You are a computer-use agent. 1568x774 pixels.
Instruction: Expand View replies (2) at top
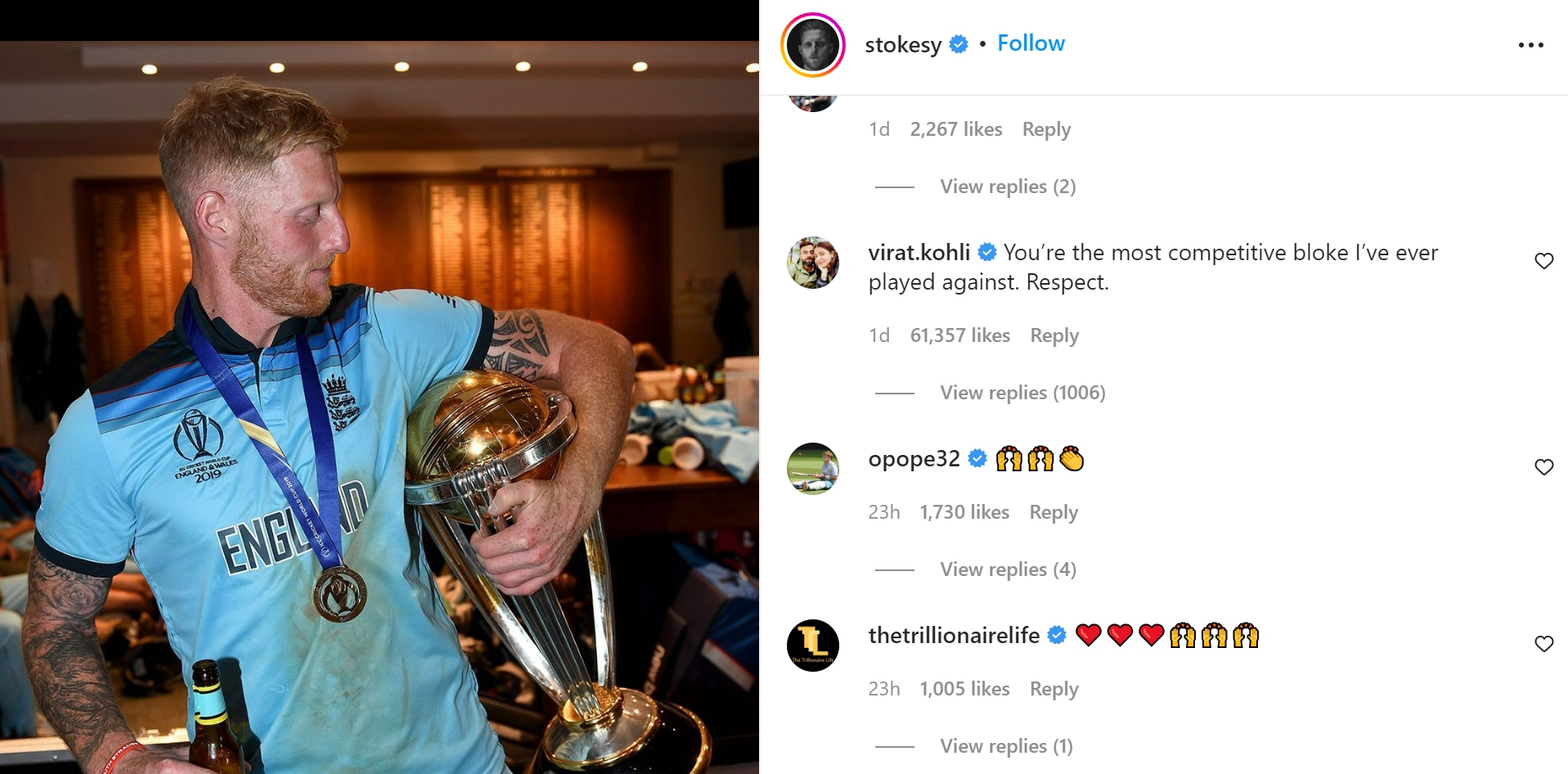tap(1008, 187)
